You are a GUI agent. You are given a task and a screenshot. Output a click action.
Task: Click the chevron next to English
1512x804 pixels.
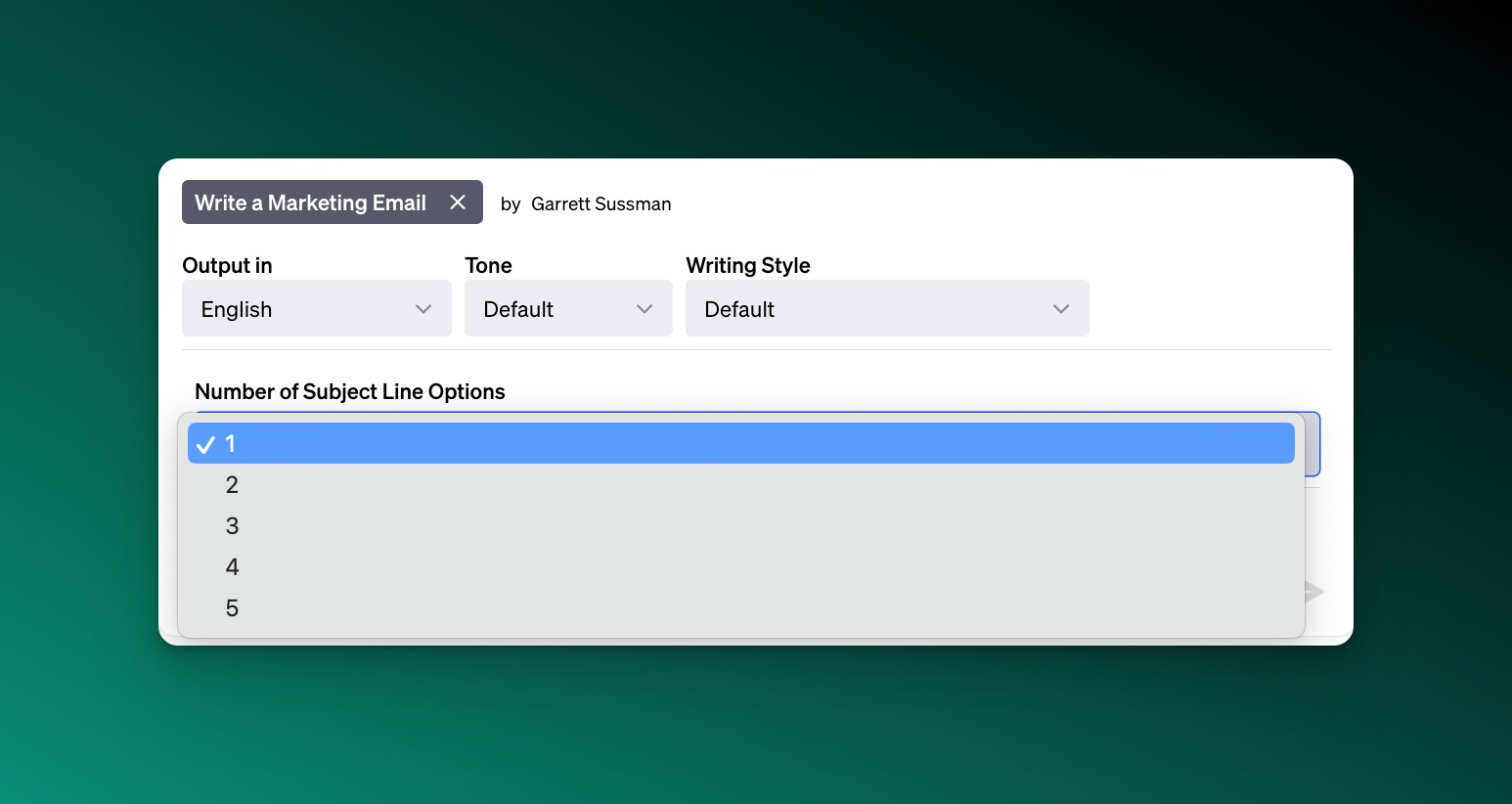423,309
